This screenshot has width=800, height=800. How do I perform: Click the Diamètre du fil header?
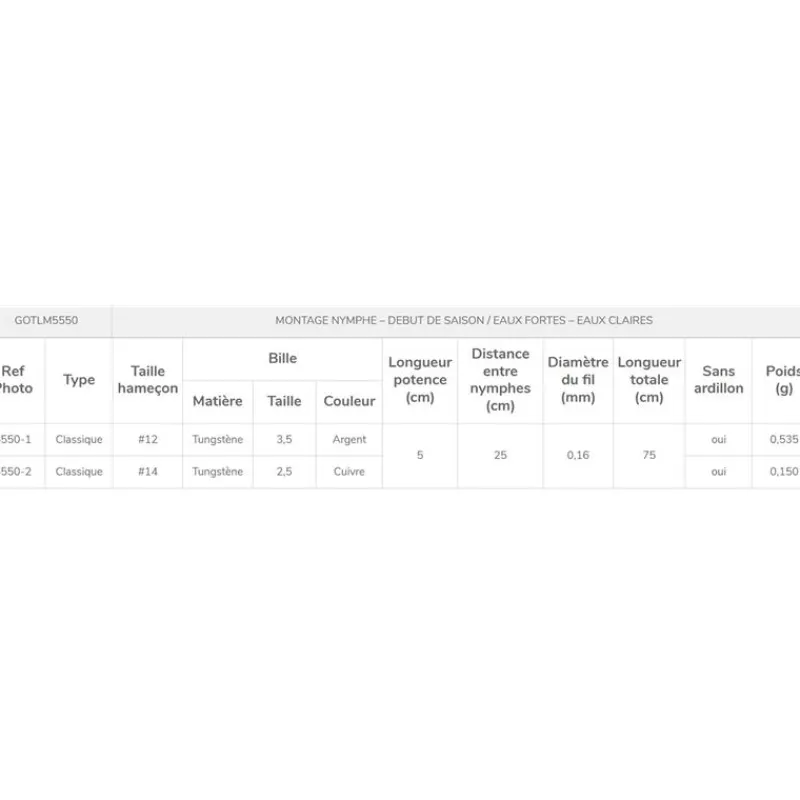tap(578, 380)
